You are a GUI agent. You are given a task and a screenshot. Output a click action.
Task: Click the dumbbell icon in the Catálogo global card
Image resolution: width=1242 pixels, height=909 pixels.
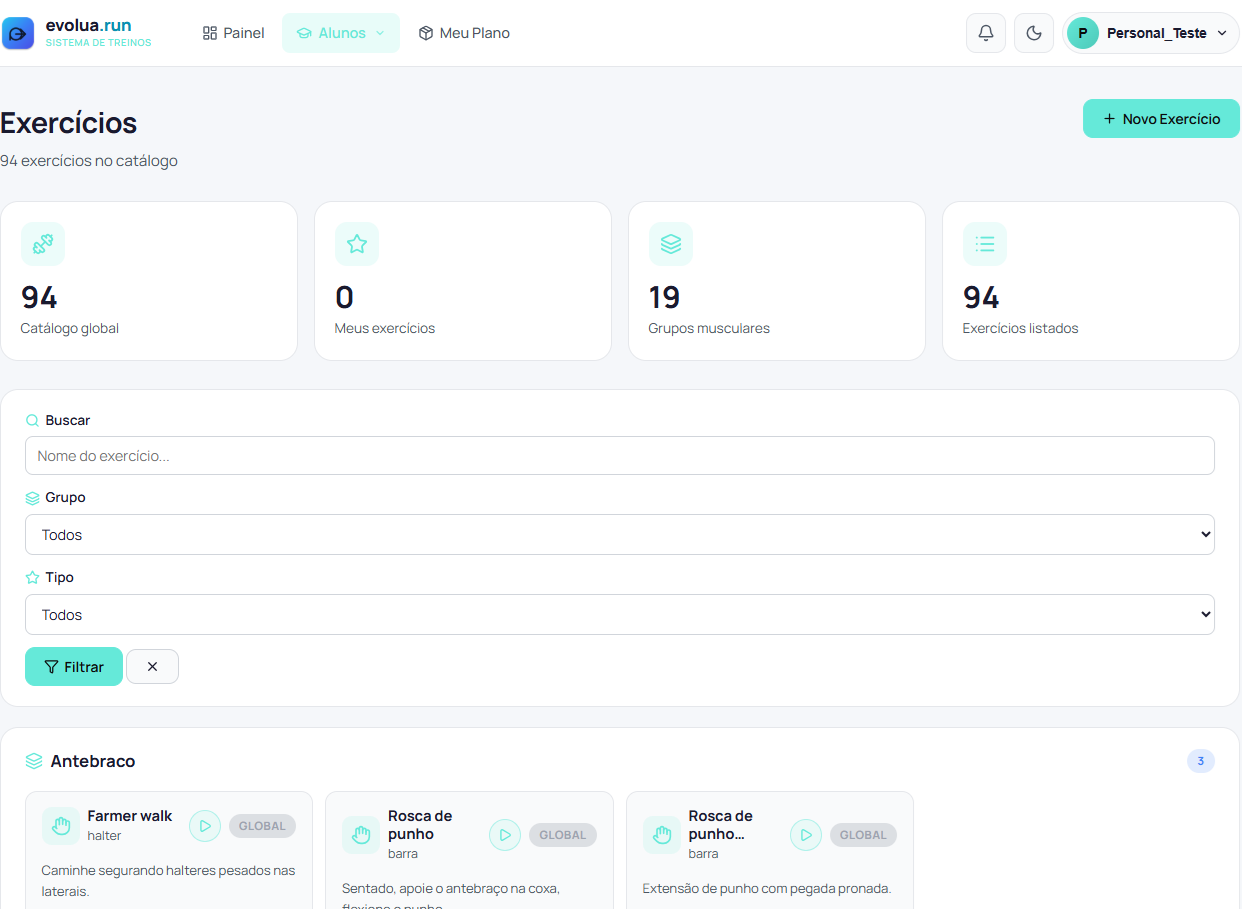(x=43, y=244)
